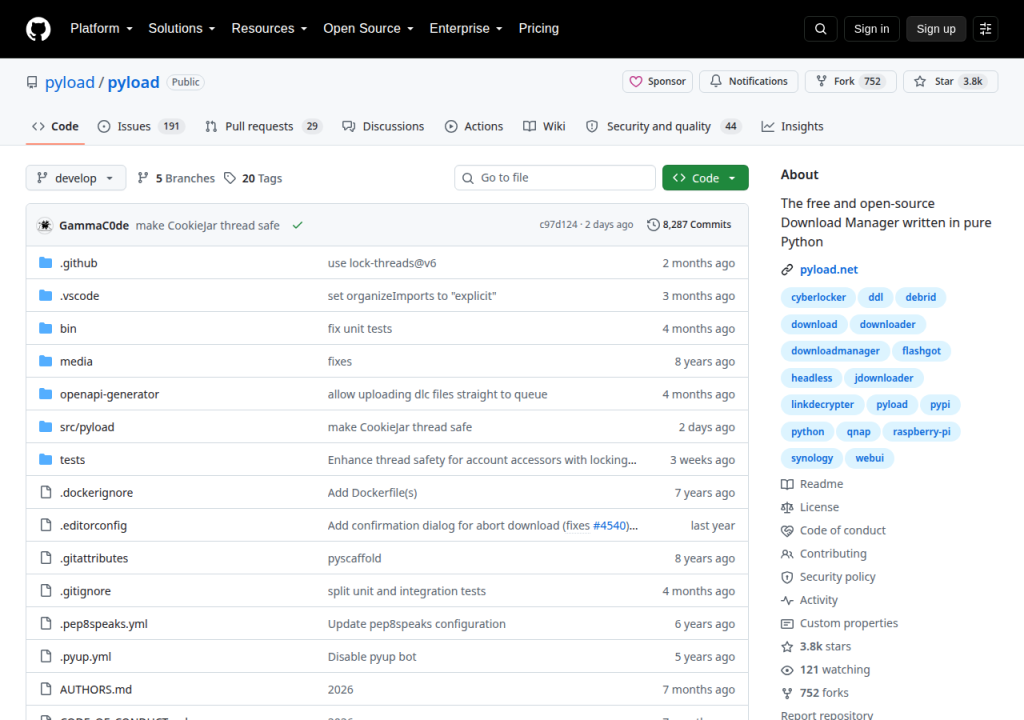Open the tests folder
The width and height of the screenshot is (1024, 720).
72,460
